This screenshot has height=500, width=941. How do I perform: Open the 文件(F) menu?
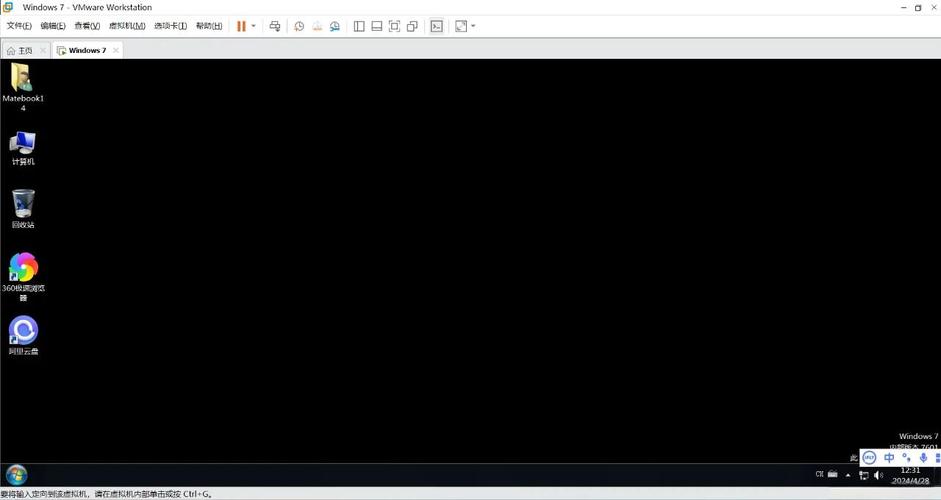click(19, 26)
